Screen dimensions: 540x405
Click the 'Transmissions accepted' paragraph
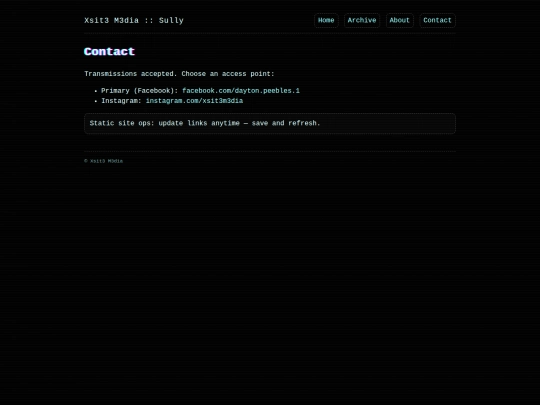[179, 74]
